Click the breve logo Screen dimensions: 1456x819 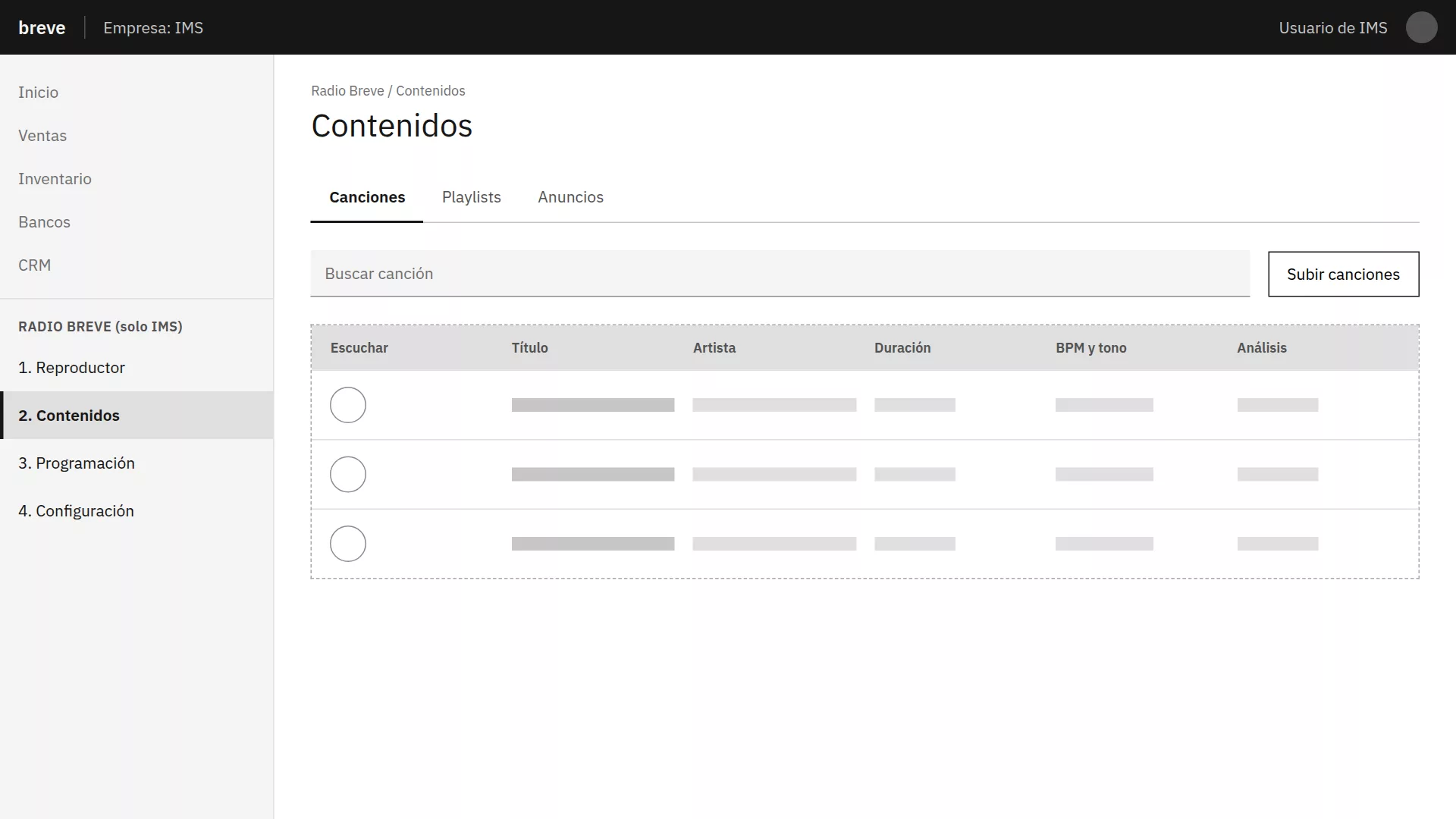pos(42,28)
